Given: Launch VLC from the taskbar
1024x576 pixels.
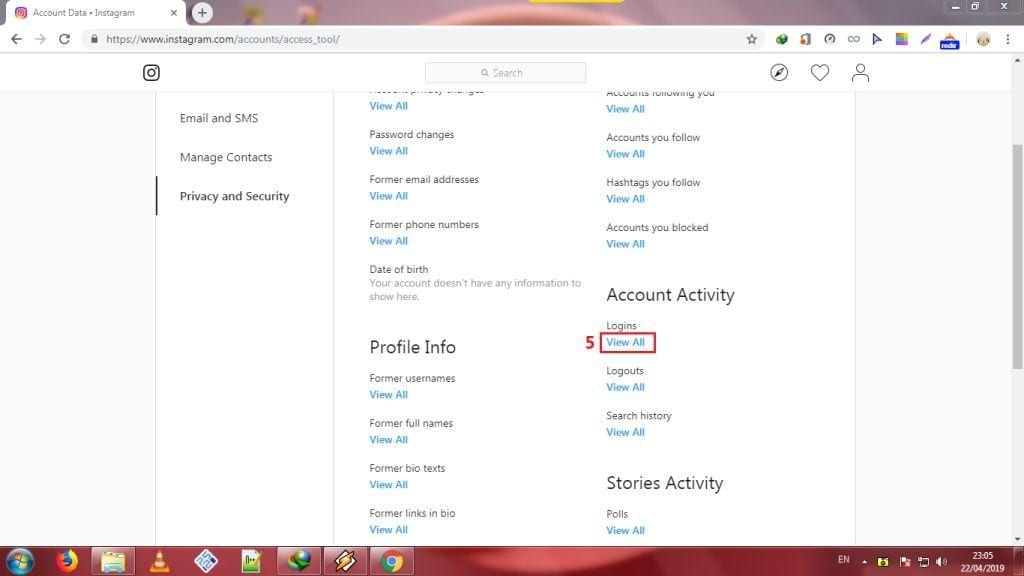Looking at the screenshot, I should pyautogui.click(x=158, y=561).
